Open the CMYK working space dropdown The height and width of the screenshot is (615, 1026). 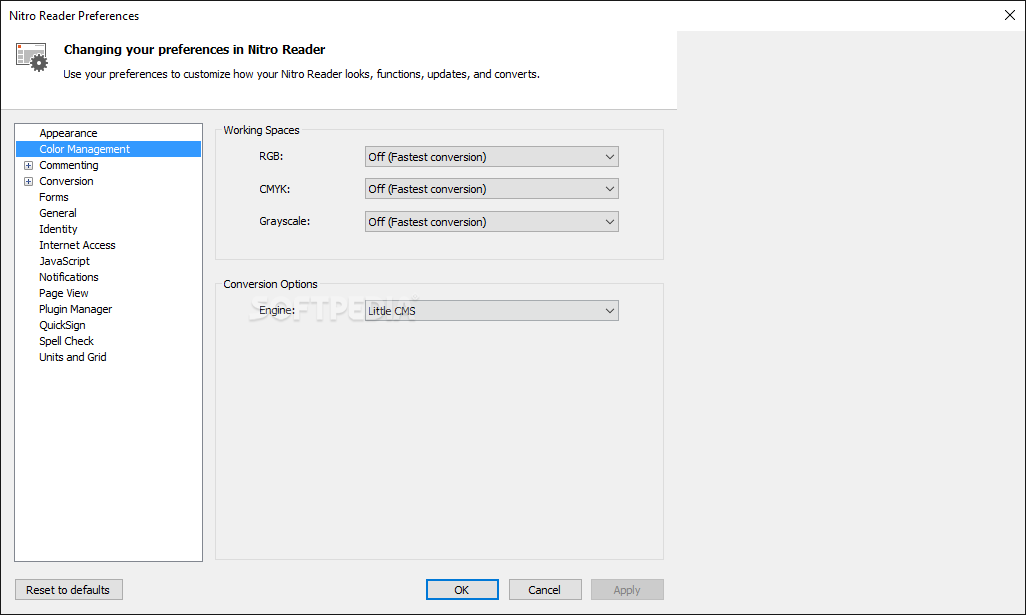(491, 189)
